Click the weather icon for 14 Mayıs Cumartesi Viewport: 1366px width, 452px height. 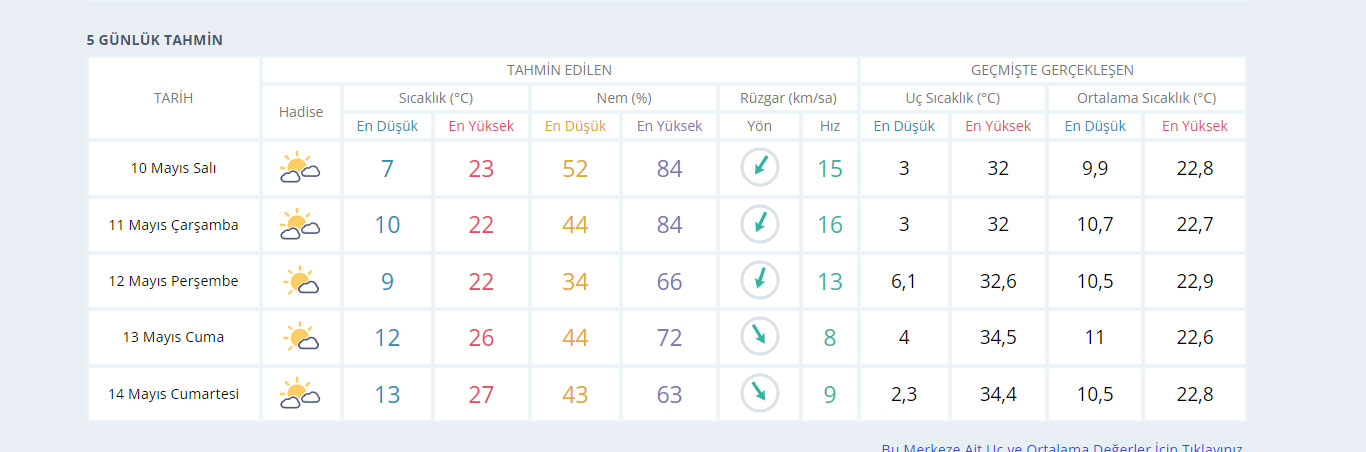(300, 394)
